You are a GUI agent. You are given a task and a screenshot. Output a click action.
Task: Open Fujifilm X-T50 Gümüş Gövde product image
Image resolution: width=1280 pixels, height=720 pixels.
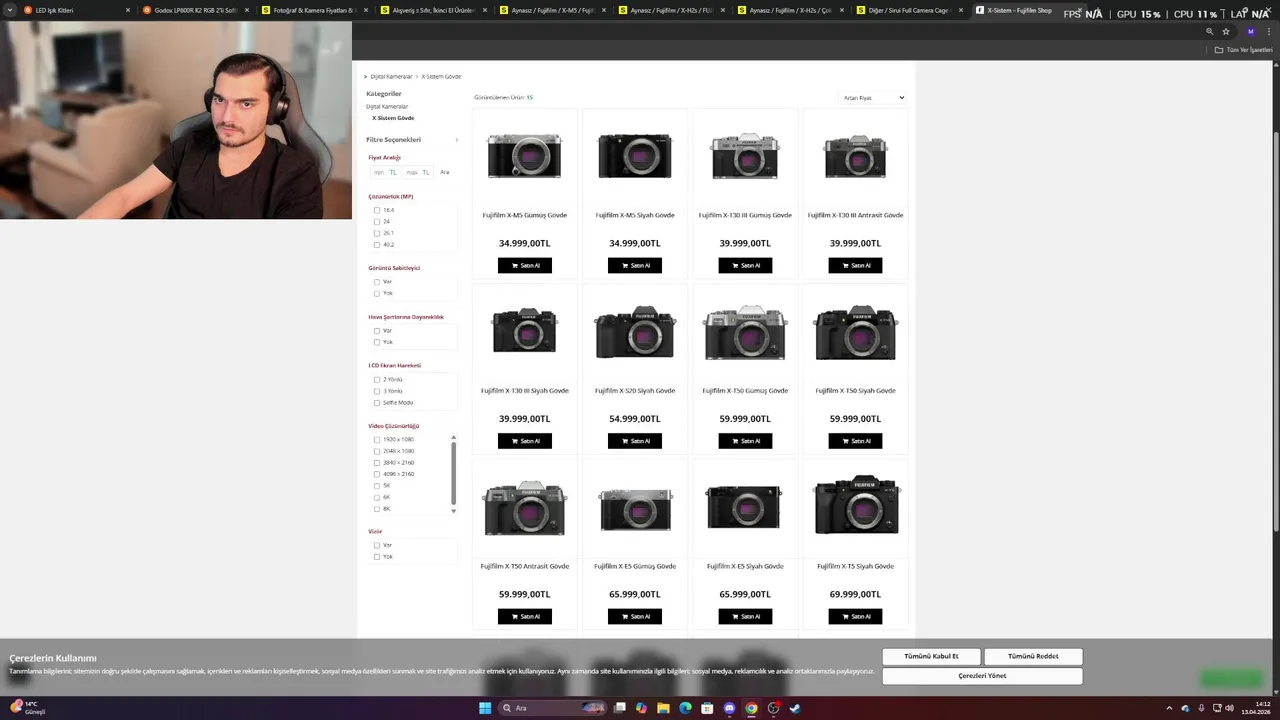745,333
